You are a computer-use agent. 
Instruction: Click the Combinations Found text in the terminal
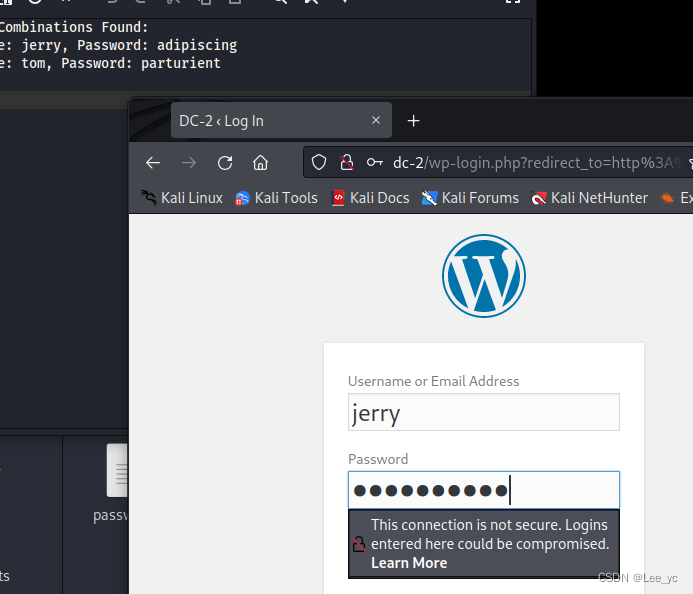tap(74, 27)
